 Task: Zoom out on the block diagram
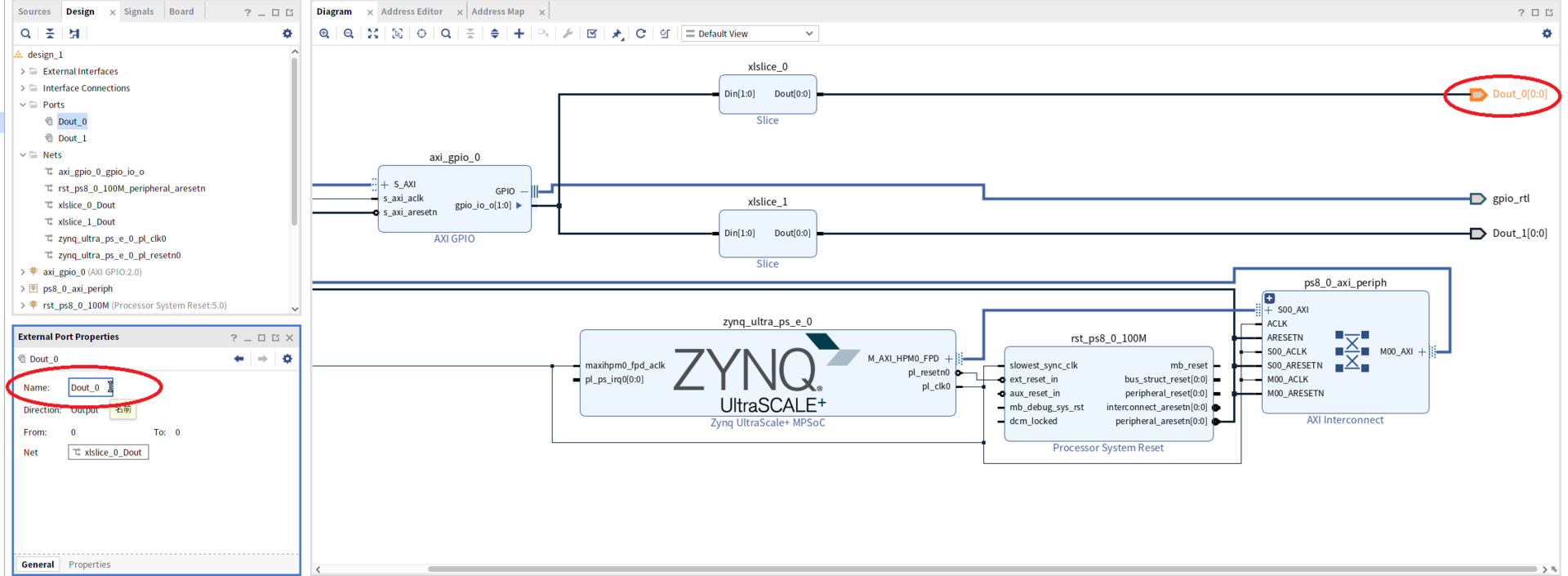pyautogui.click(x=349, y=33)
